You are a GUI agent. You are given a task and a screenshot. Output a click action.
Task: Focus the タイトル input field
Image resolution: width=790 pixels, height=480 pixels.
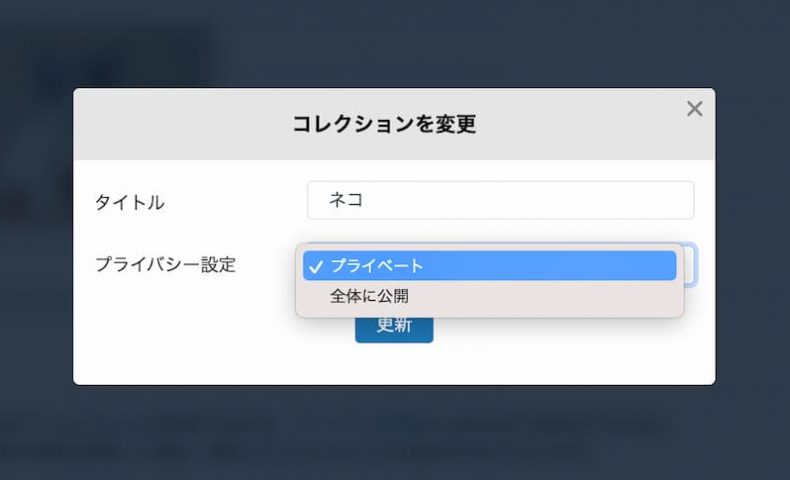(500, 200)
